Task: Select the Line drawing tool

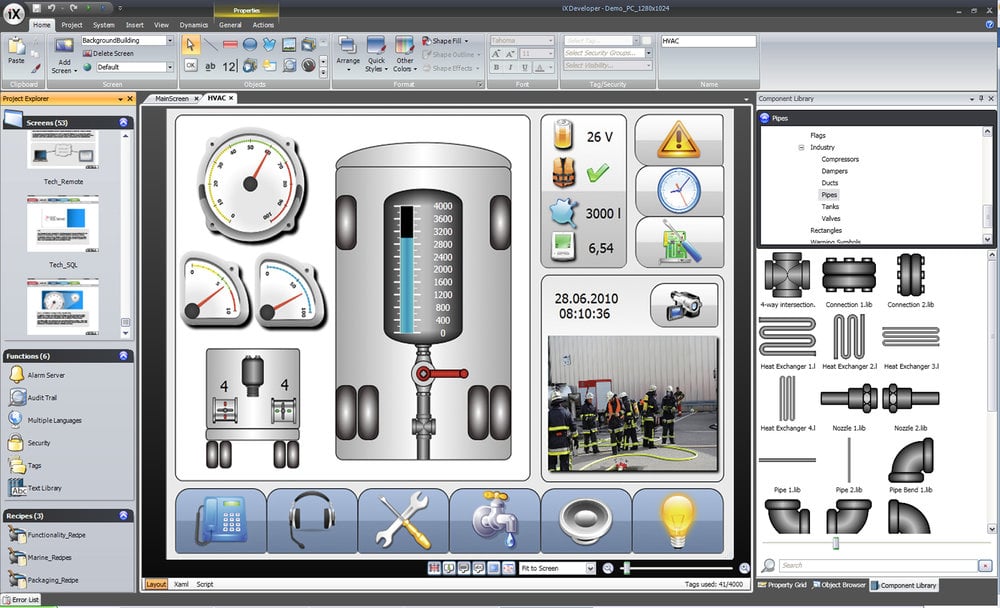Action: pyautogui.click(x=211, y=45)
